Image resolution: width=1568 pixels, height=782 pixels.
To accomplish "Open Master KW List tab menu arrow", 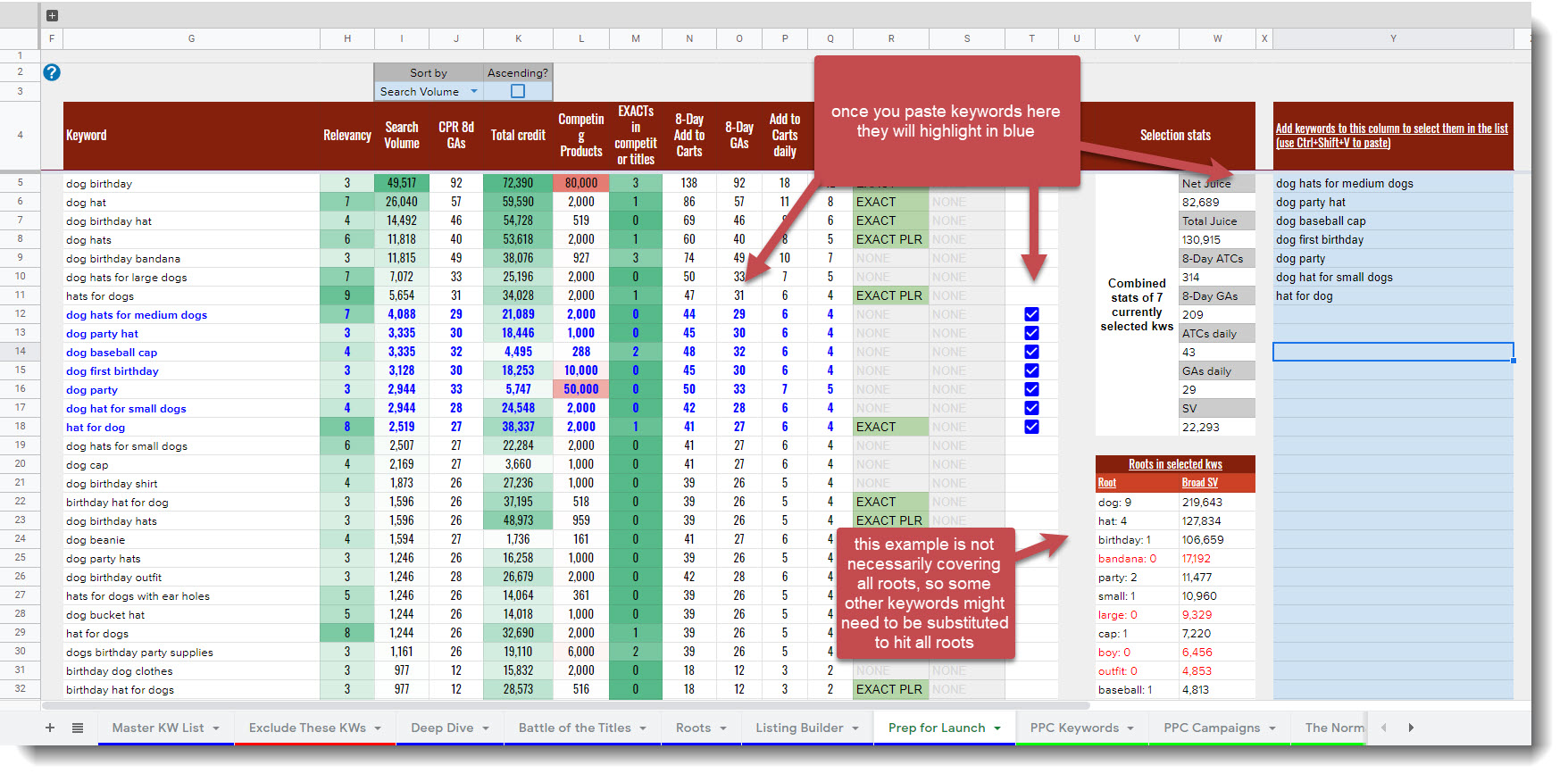I will (216, 728).
